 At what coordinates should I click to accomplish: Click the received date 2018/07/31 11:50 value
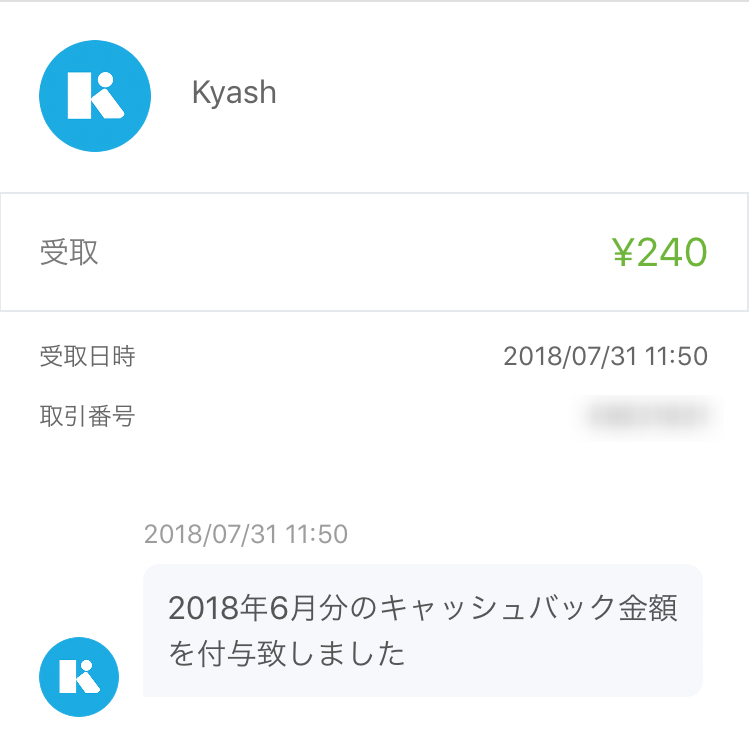tap(605, 356)
